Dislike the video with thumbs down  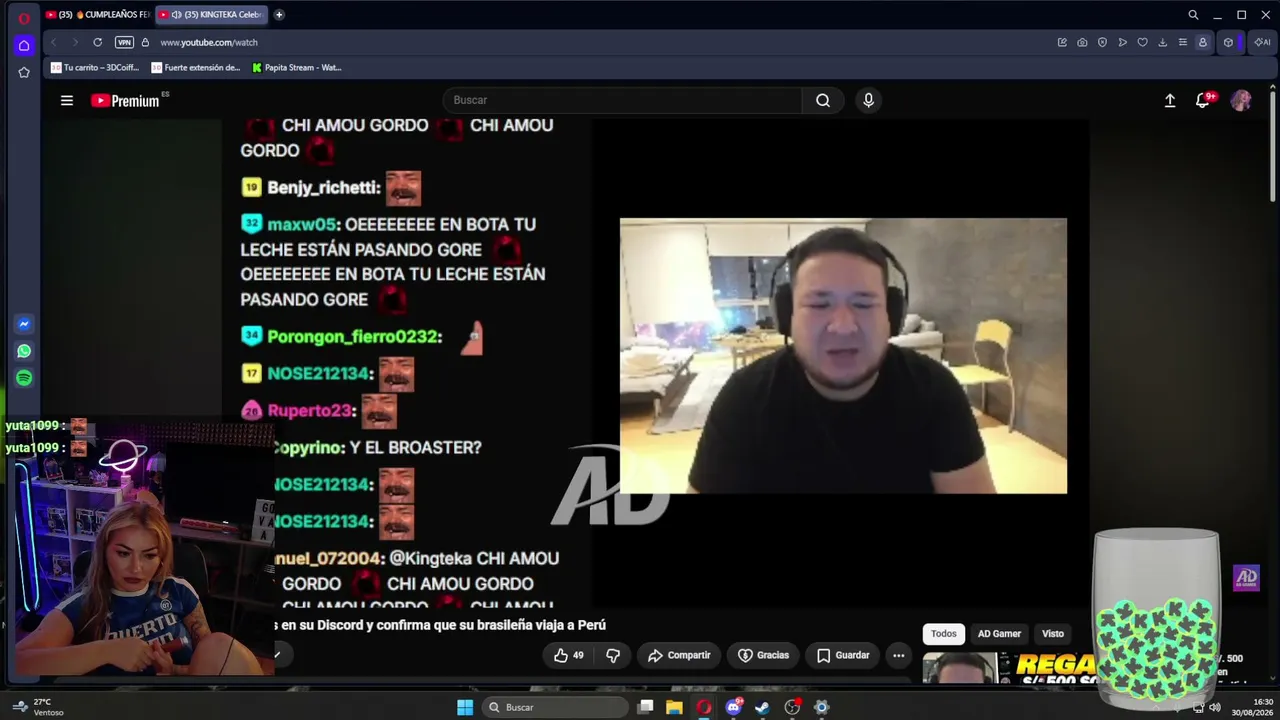[613, 655]
